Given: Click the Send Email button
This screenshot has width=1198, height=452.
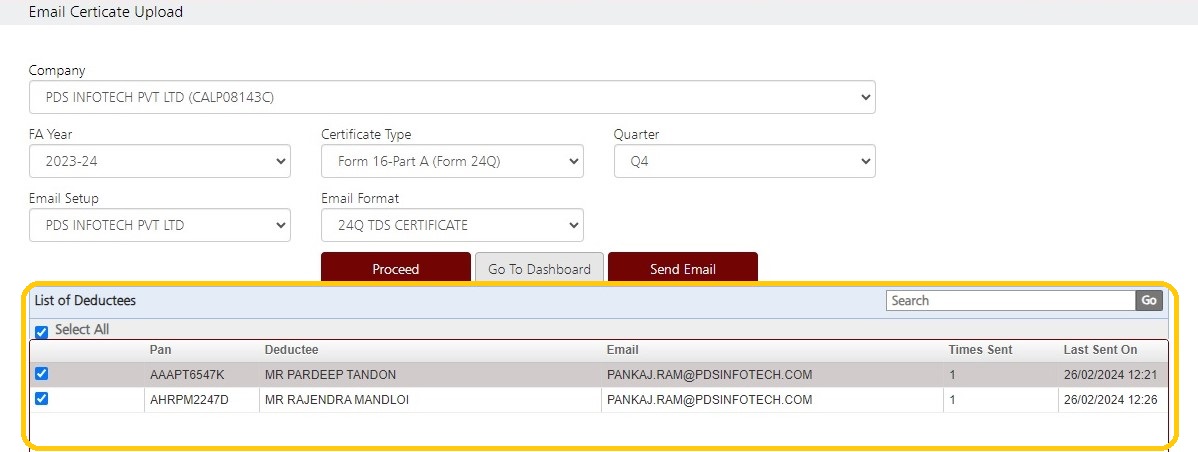Looking at the screenshot, I should 683,268.
